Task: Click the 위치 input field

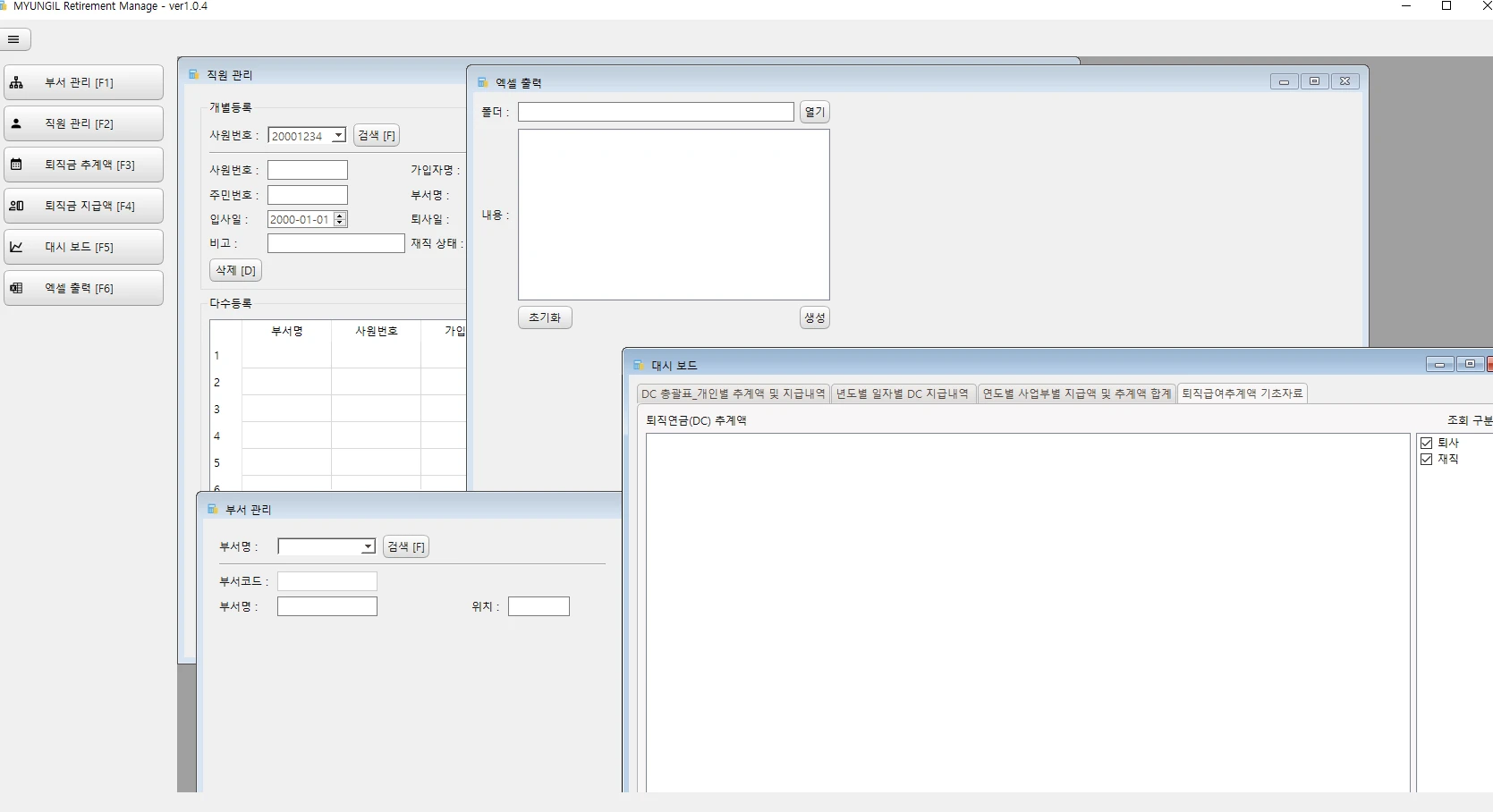Action: click(x=539, y=606)
